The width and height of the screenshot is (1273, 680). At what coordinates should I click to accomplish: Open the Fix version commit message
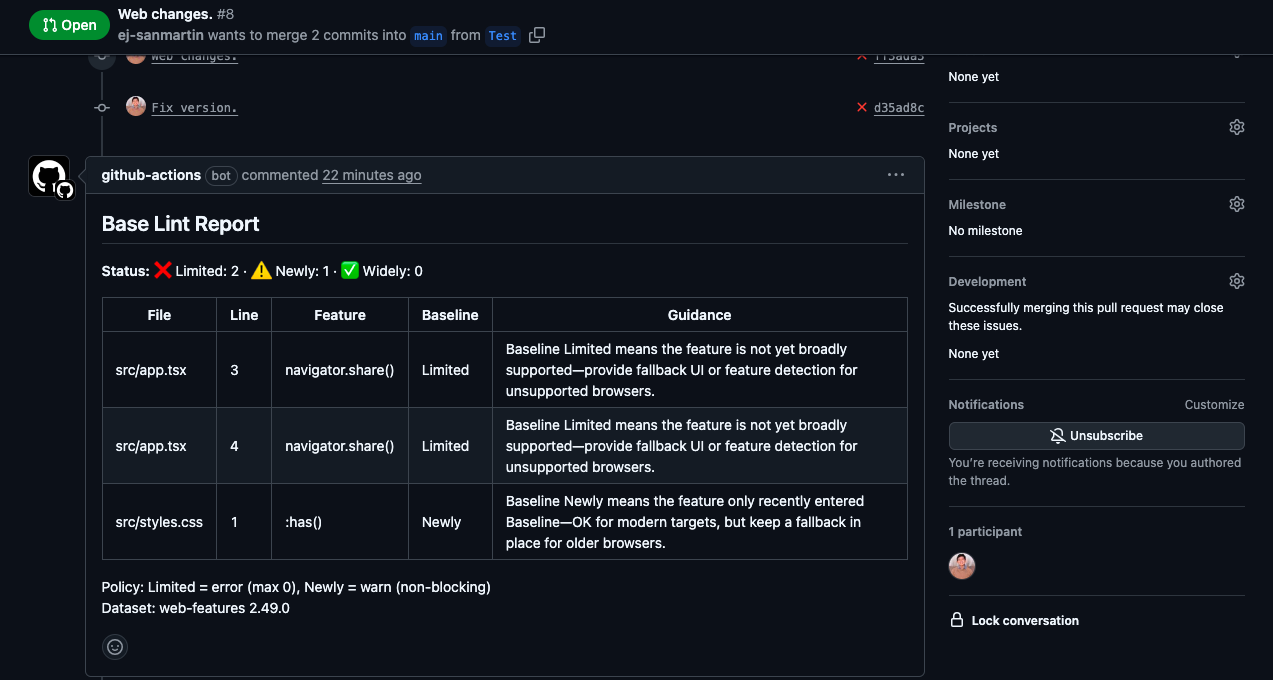(194, 108)
